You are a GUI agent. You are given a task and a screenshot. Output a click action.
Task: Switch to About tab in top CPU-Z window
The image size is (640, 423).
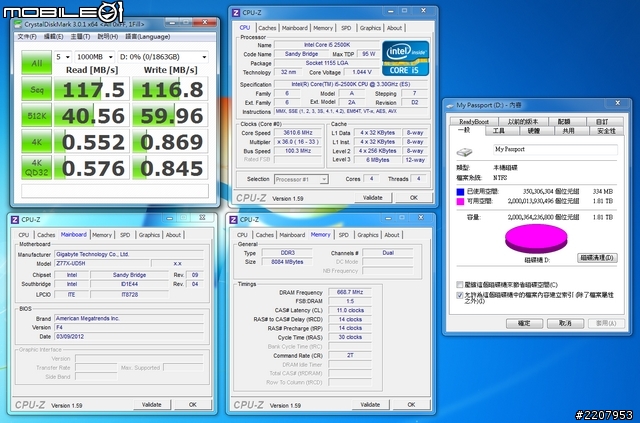coord(394,28)
